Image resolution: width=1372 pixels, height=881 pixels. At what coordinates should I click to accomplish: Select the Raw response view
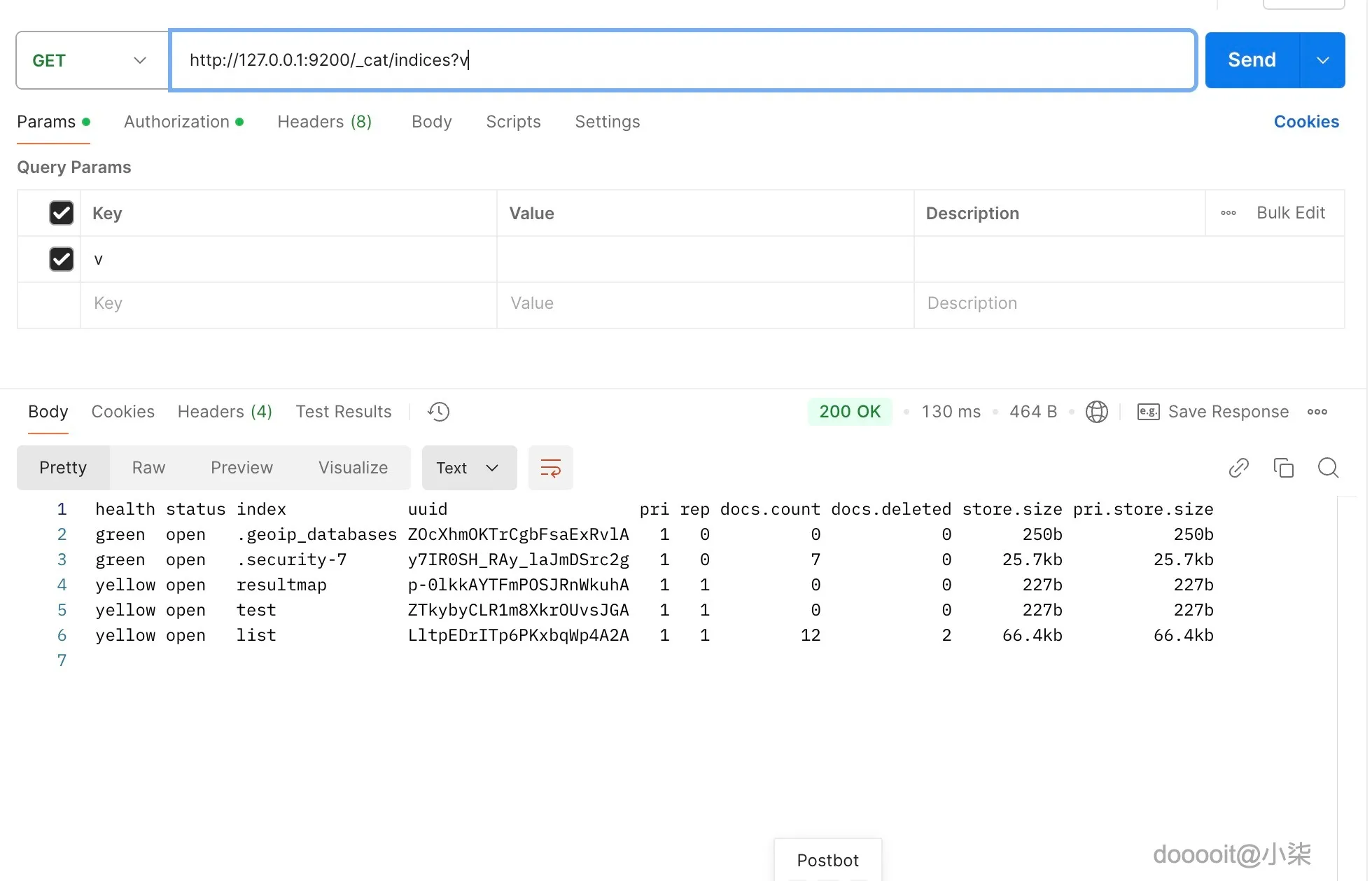(148, 468)
